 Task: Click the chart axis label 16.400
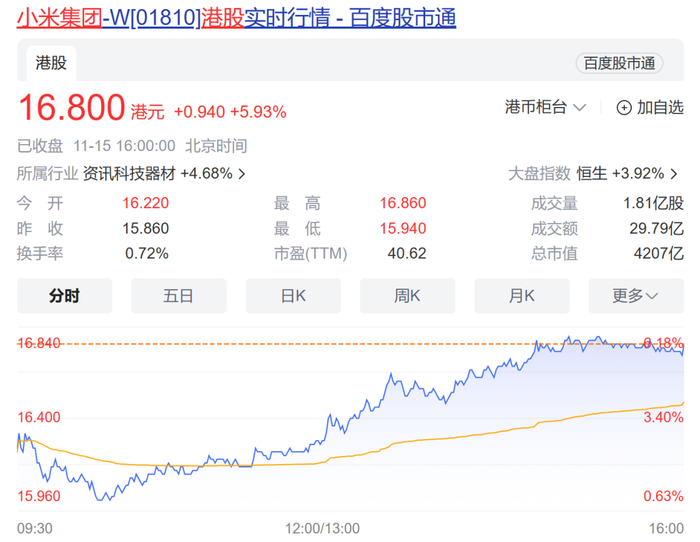tap(39, 417)
